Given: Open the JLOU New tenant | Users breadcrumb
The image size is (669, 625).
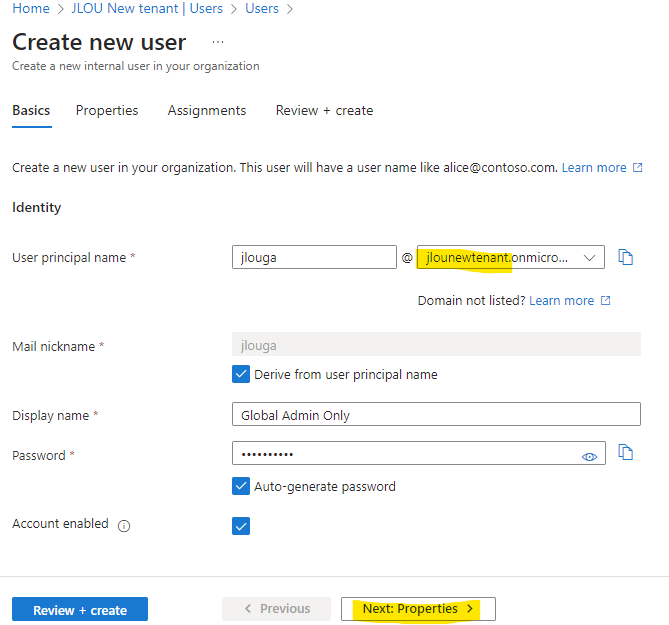Looking at the screenshot, I should point(147,9).
